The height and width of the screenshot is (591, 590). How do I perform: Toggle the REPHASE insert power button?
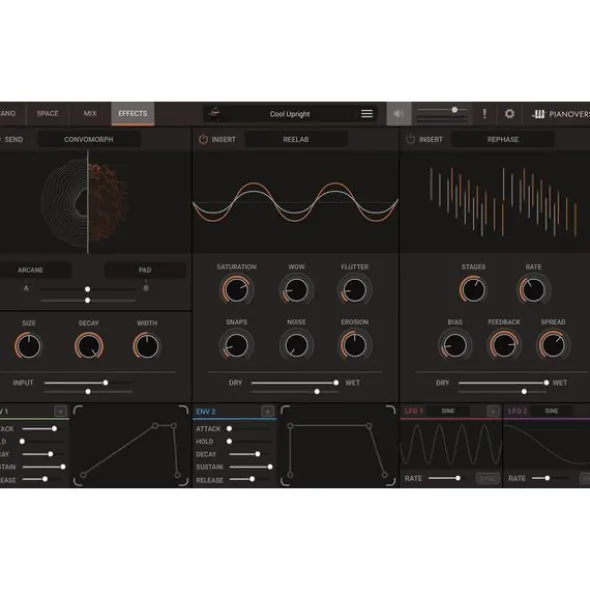tap(410, 139)
